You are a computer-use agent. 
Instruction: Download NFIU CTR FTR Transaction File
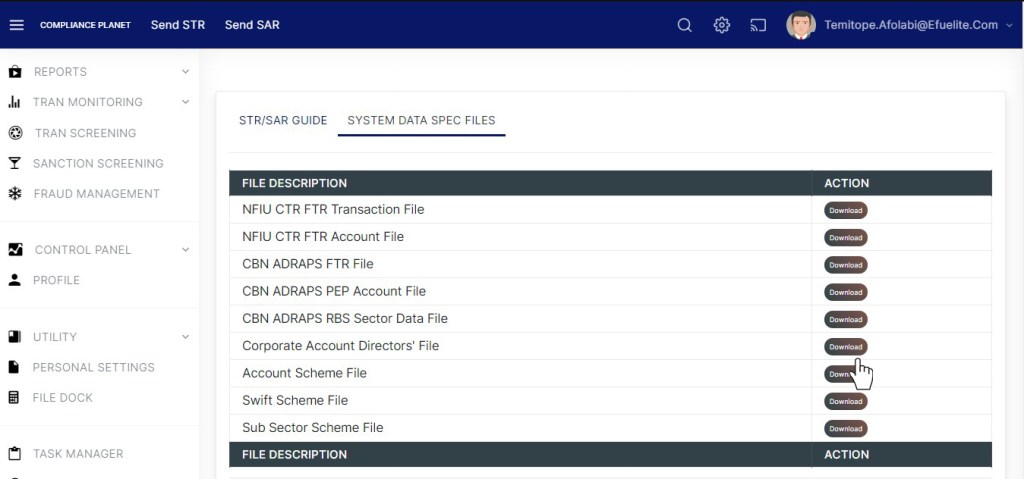(845, 210)
